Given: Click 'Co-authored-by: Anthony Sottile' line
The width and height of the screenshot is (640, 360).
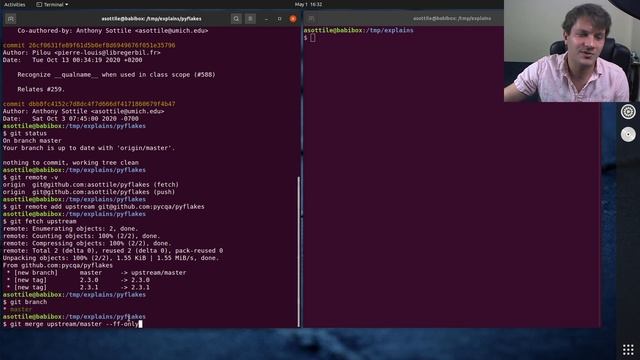Looking at the screenshot, I should click(x=113, y=31).
